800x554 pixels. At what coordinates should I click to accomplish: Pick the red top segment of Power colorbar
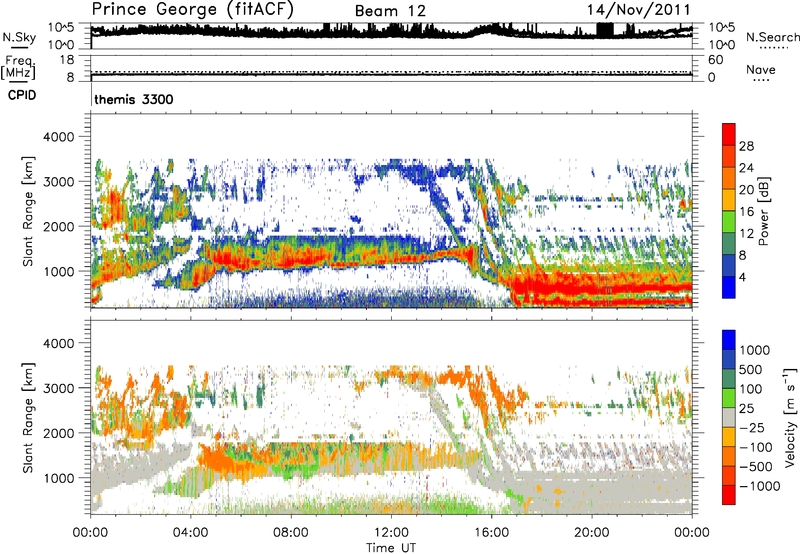(x=729, y=135)
